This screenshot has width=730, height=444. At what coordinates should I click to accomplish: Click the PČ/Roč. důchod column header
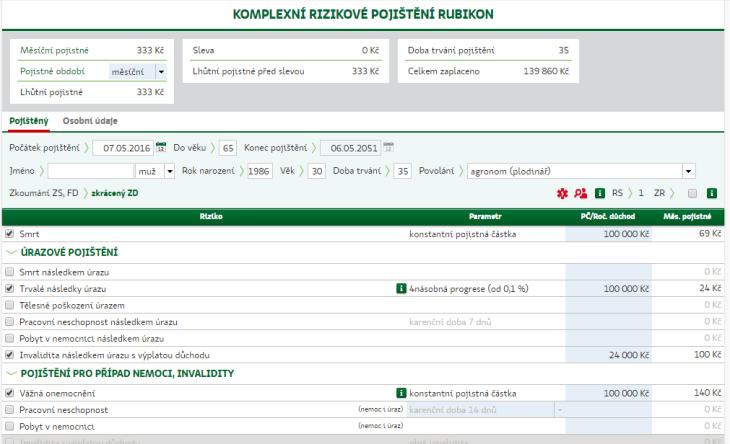tap(608, 216)
